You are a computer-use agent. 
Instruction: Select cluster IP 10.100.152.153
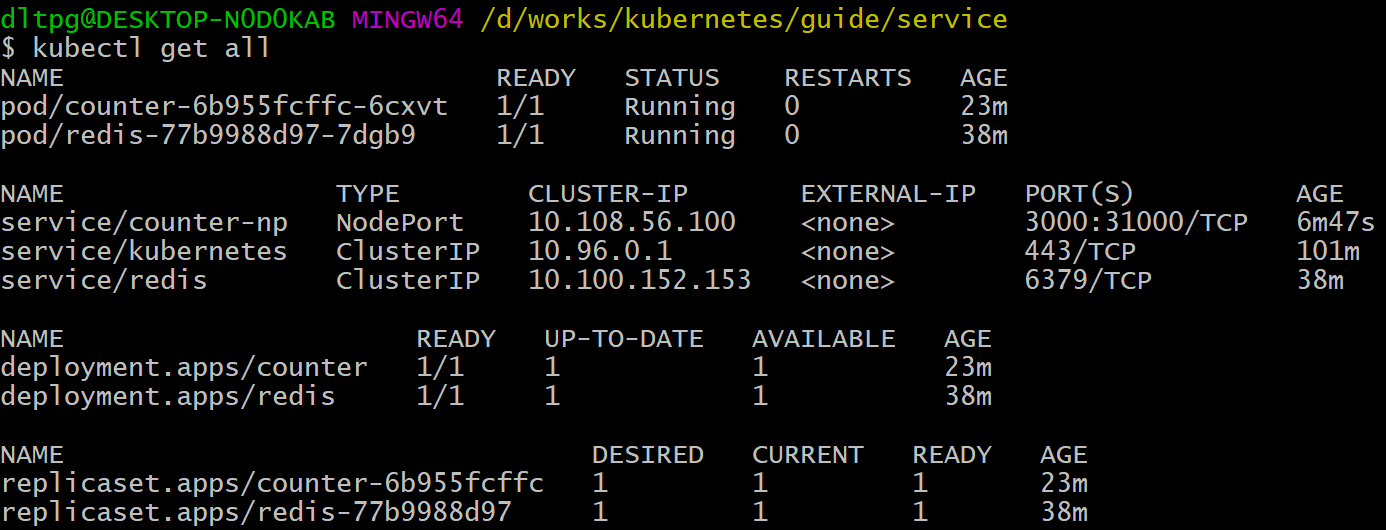coord(640,280)
